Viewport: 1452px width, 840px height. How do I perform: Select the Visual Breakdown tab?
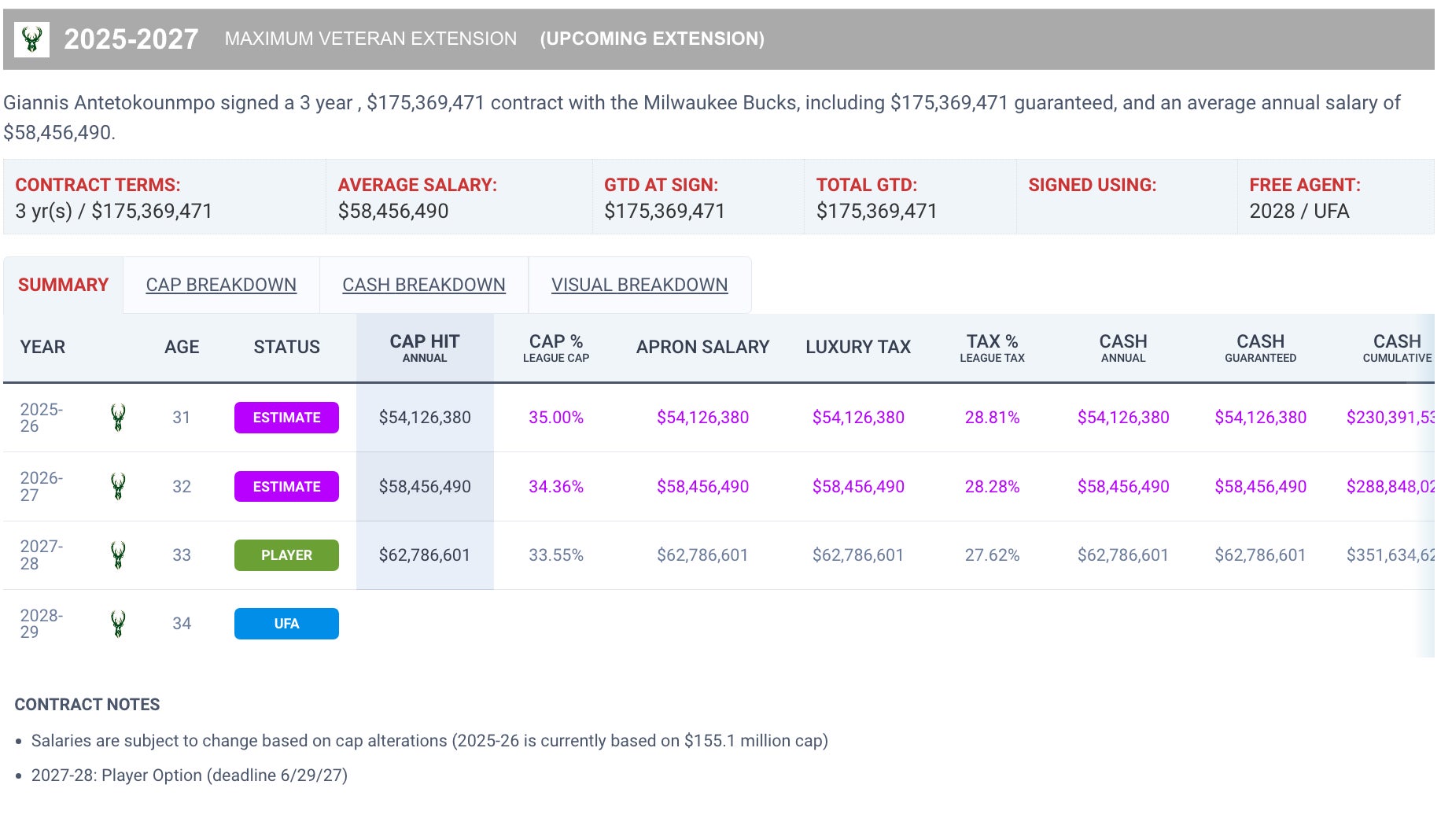[639, 285]
